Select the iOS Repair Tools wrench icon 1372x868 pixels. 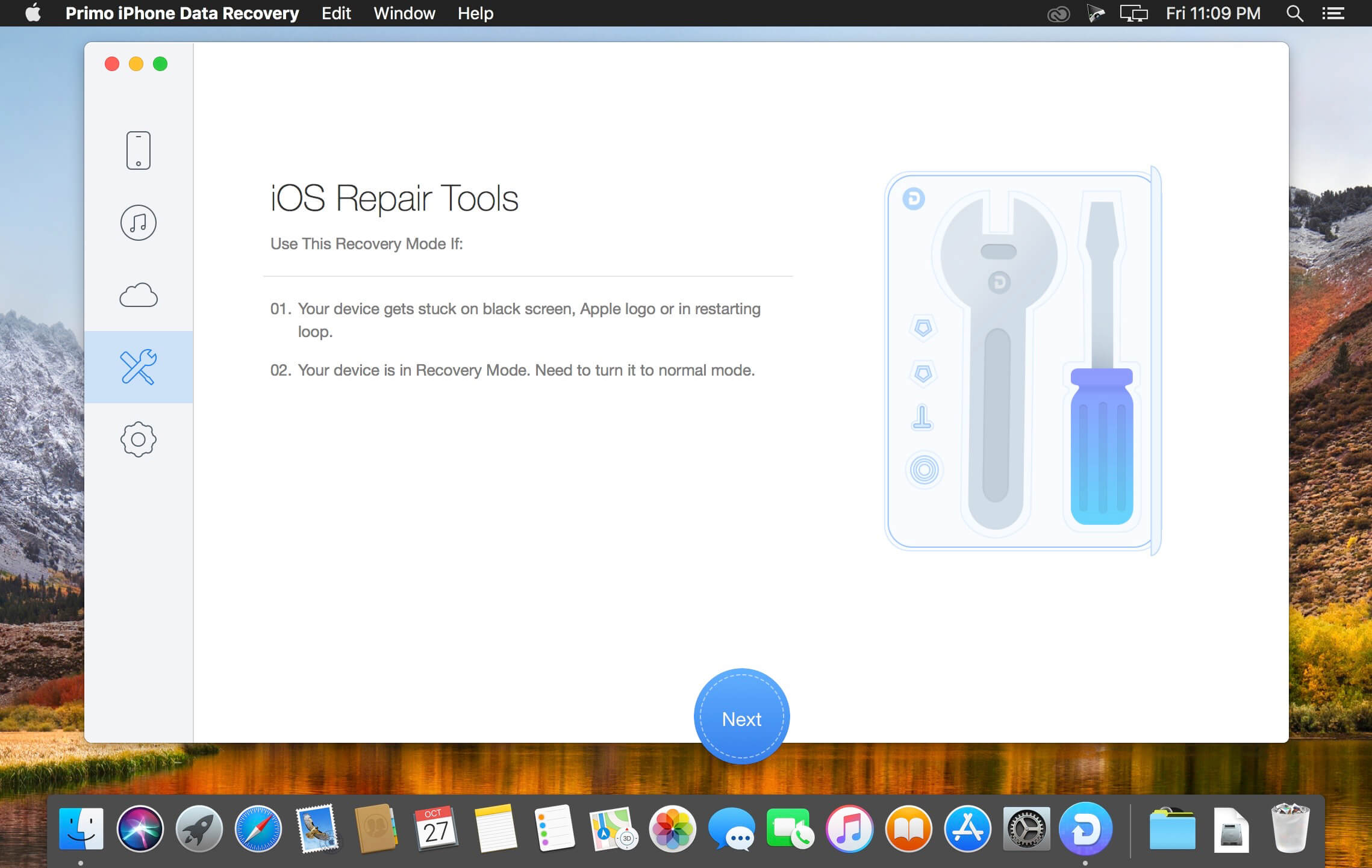click(139, 367)
